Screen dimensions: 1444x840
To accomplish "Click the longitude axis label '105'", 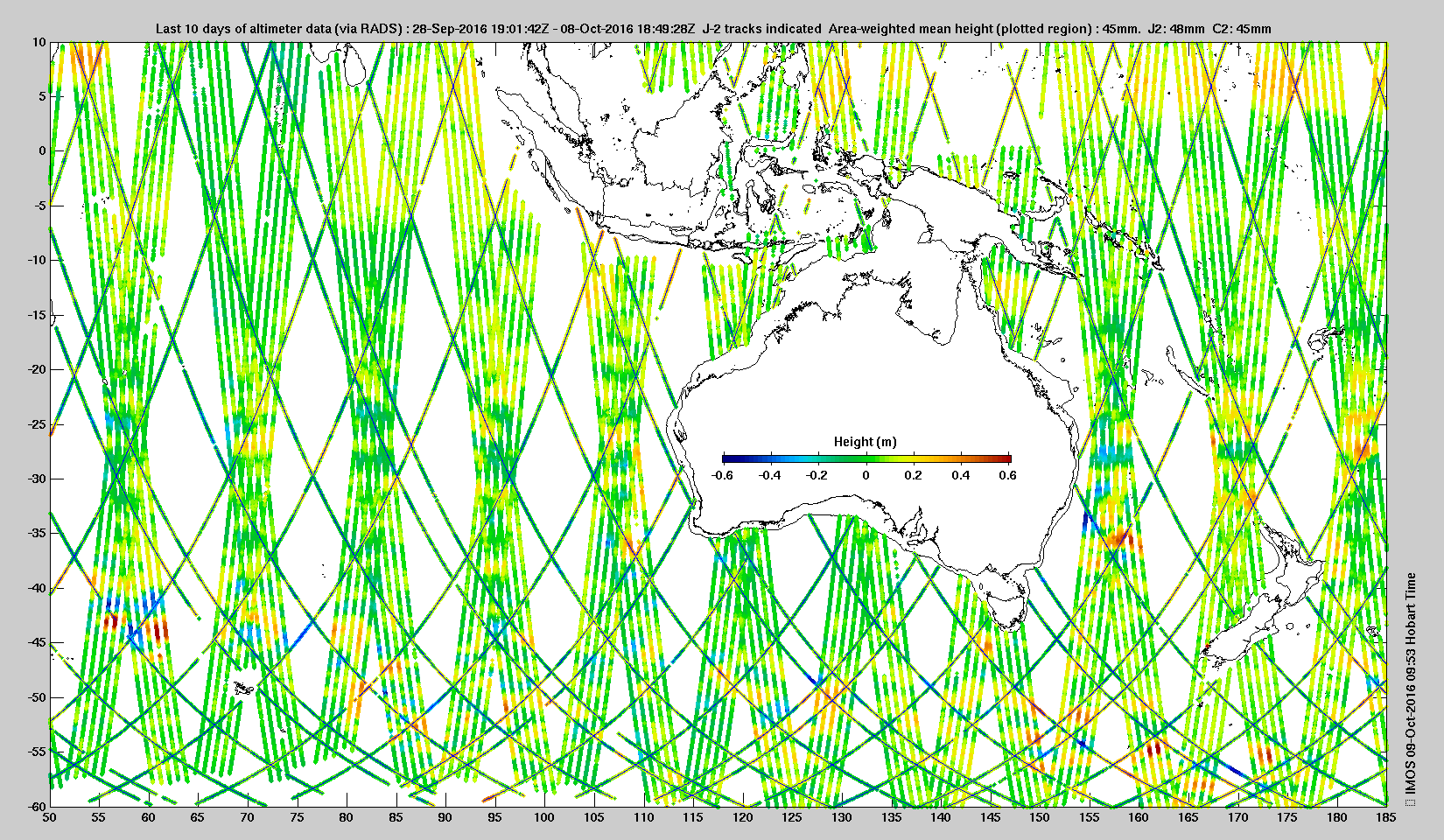I will 595,817.
